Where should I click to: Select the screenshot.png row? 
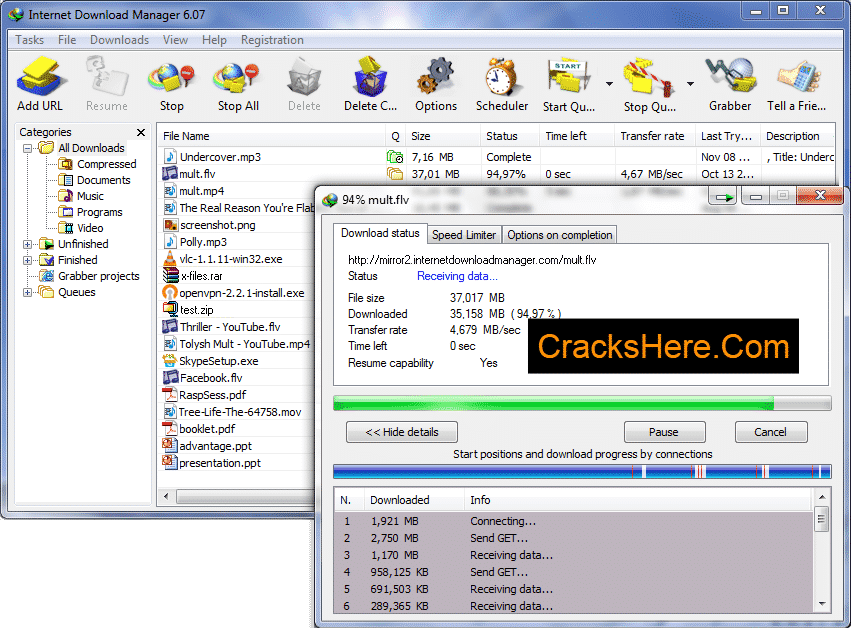tap(239, 225)
